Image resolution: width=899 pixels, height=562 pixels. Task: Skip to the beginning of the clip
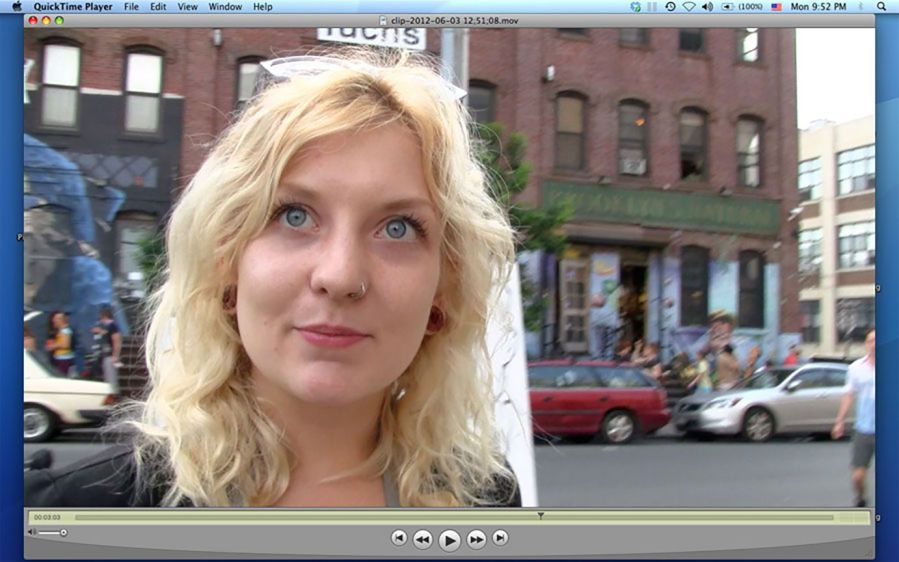click(x=399, y=538)
